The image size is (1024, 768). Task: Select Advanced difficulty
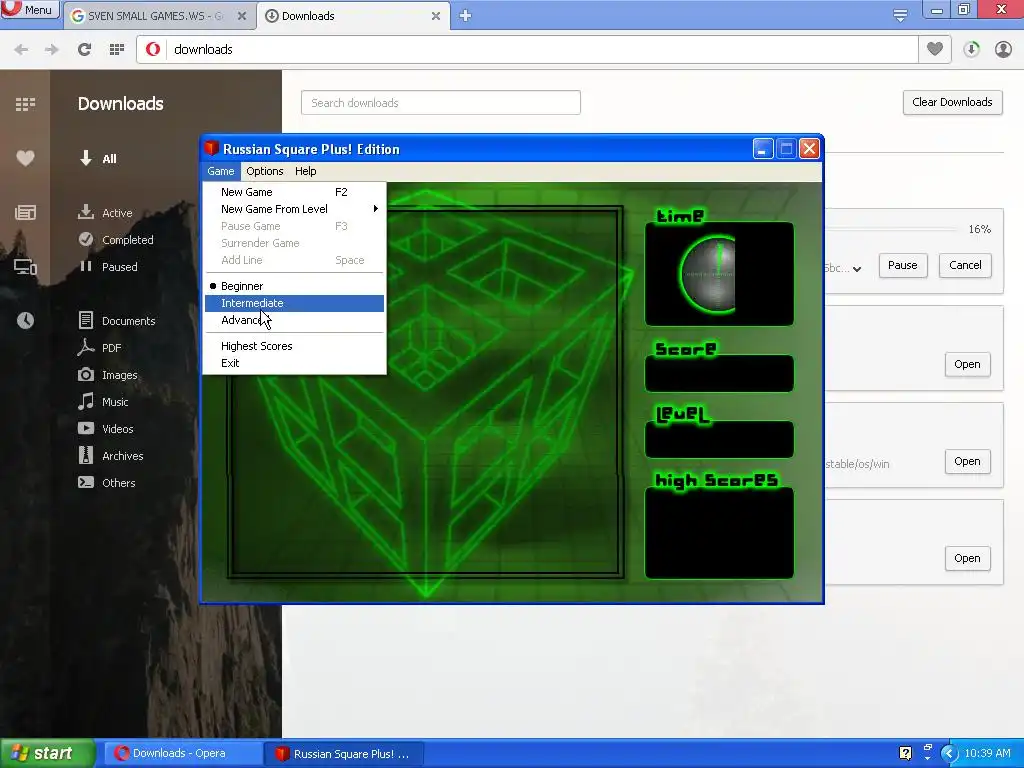pyautogui.click(x=294, y=320)
